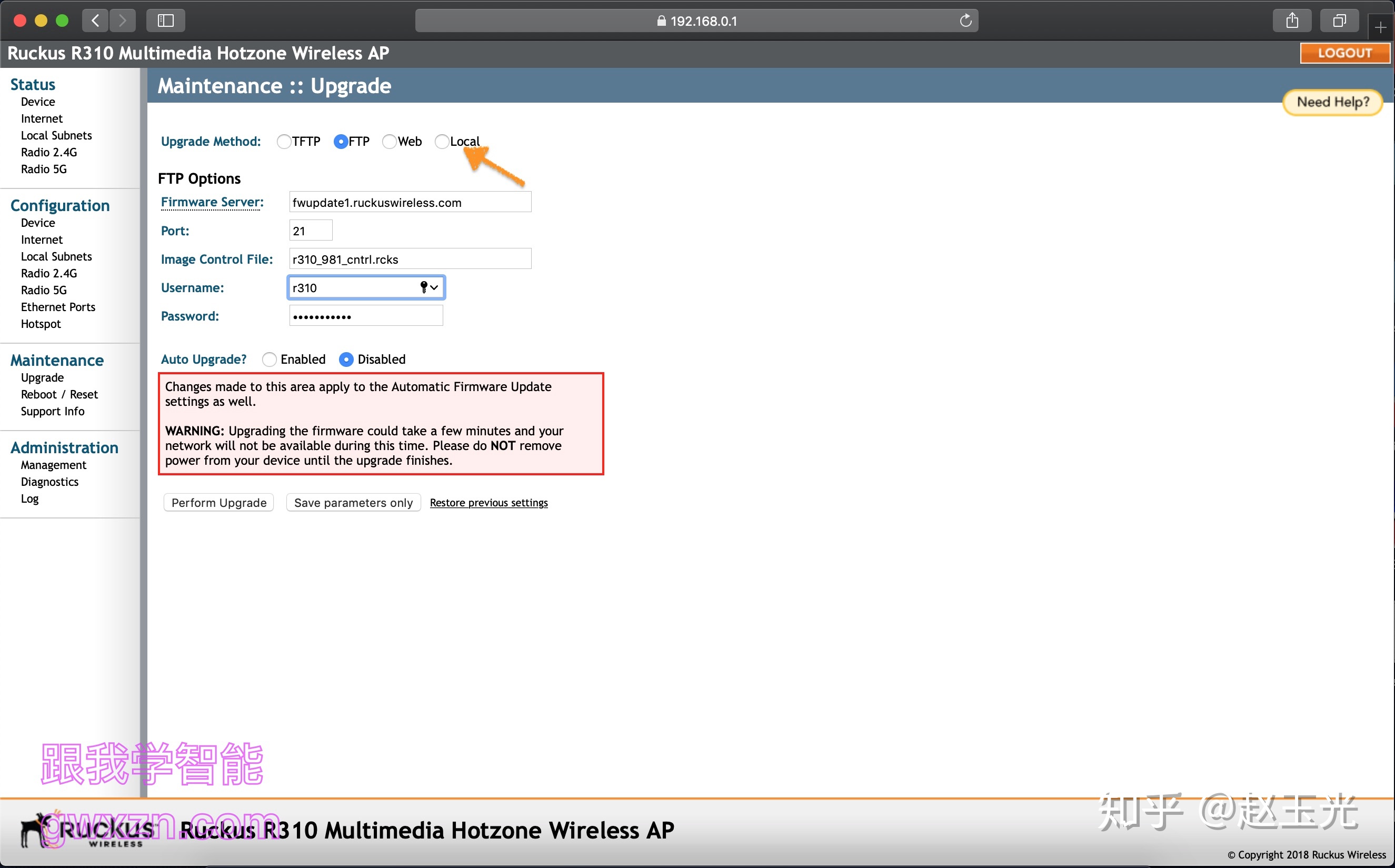Open the Username autofill key dropdown
Image resolution: width=1395 pixels, height=868 pixels.
click(429, 287)
